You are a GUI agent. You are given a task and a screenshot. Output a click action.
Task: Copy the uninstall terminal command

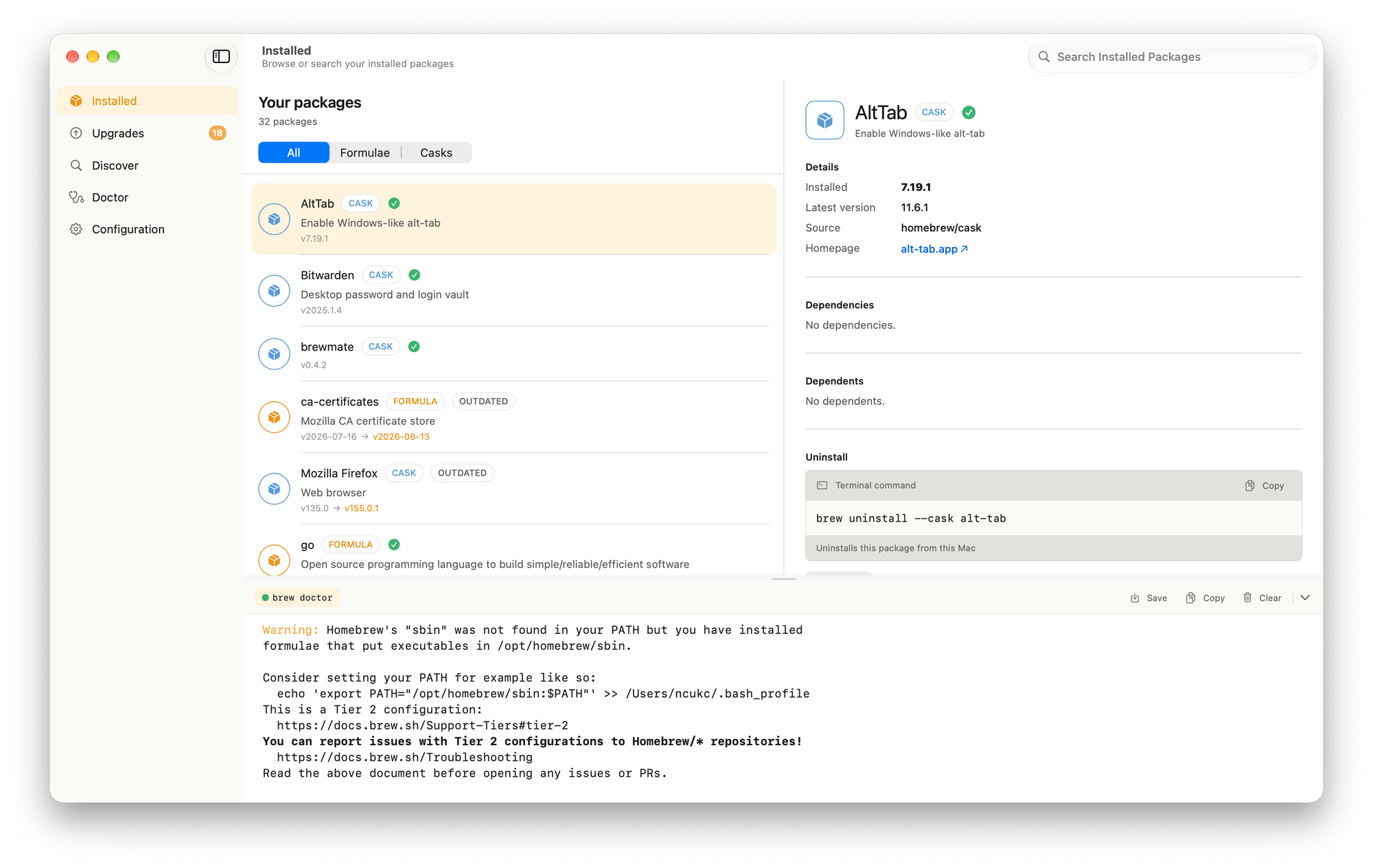1265,486
